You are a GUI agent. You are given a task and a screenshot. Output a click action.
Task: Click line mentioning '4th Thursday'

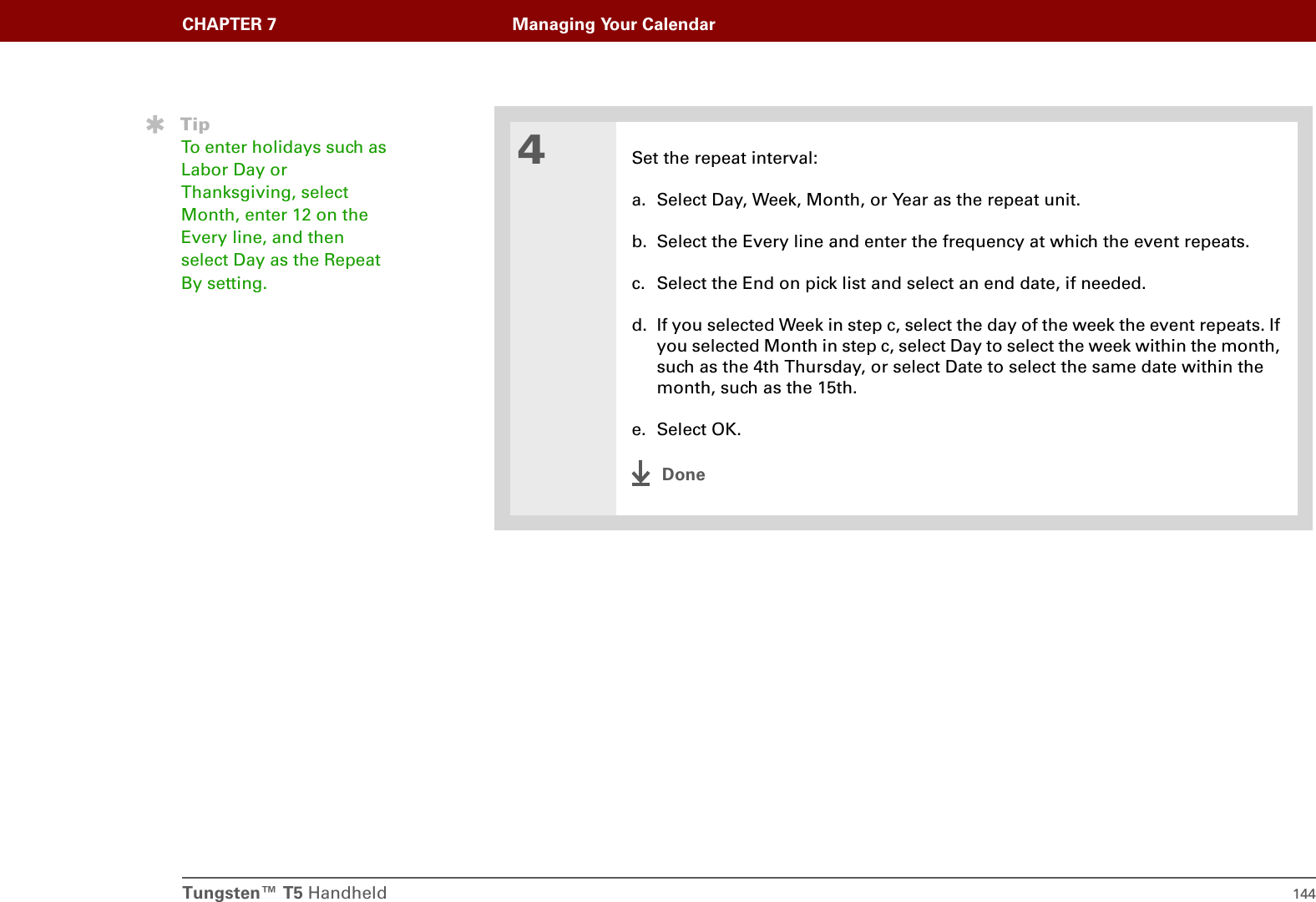click(959, 367)
